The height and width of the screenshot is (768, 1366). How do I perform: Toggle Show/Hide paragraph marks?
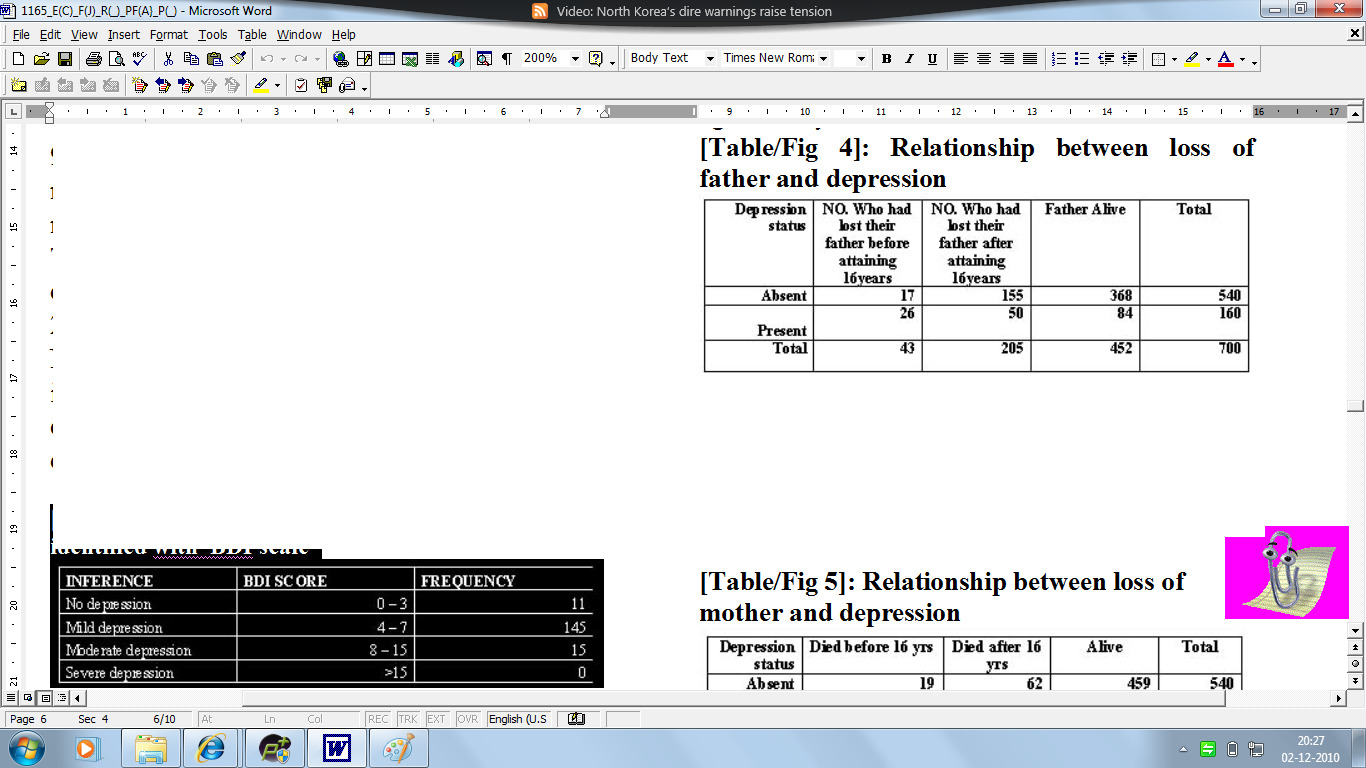pyautogui.click(x=506, y=59)
